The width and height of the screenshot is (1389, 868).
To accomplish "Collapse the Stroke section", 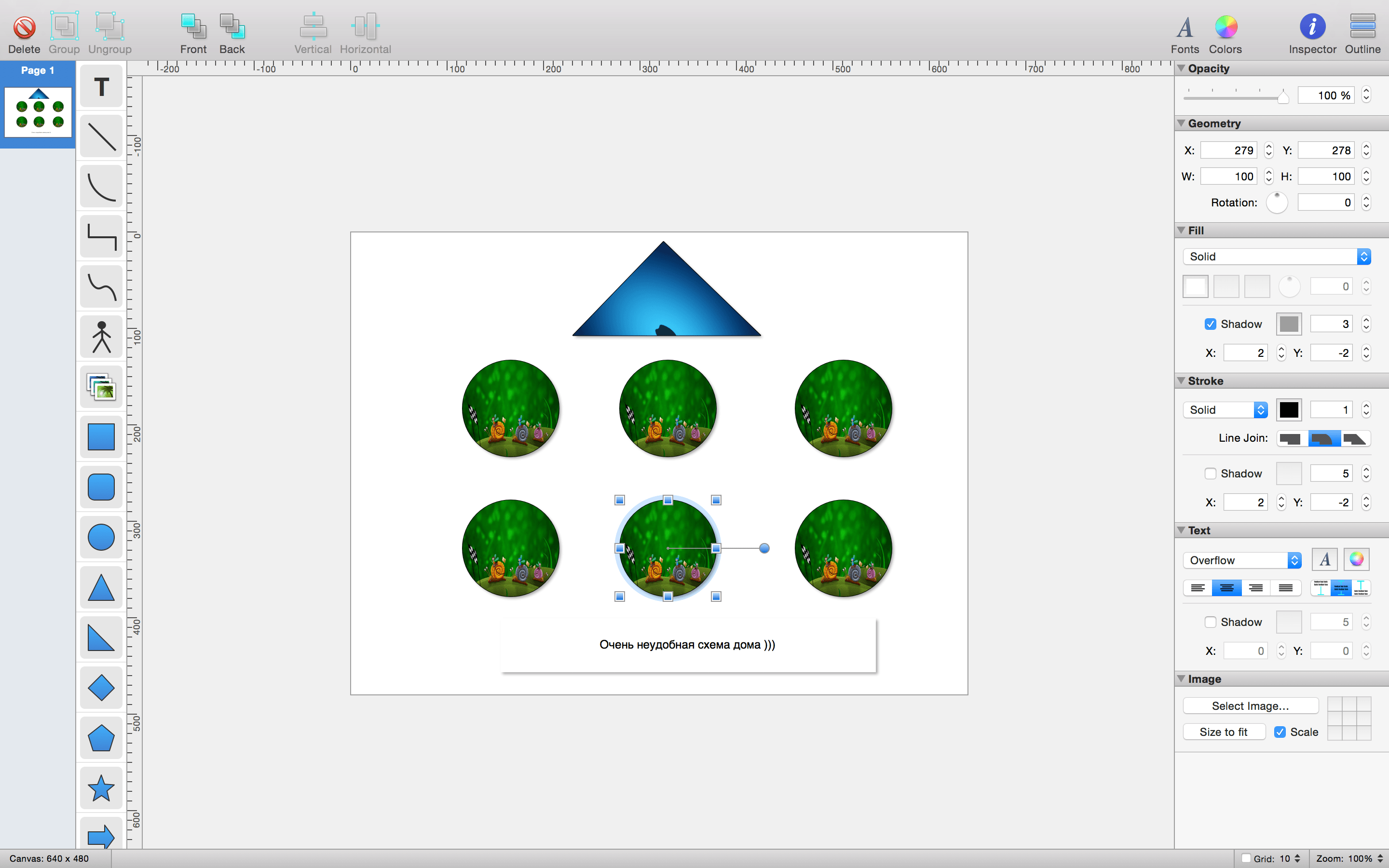I will (x=1181, y=380).
